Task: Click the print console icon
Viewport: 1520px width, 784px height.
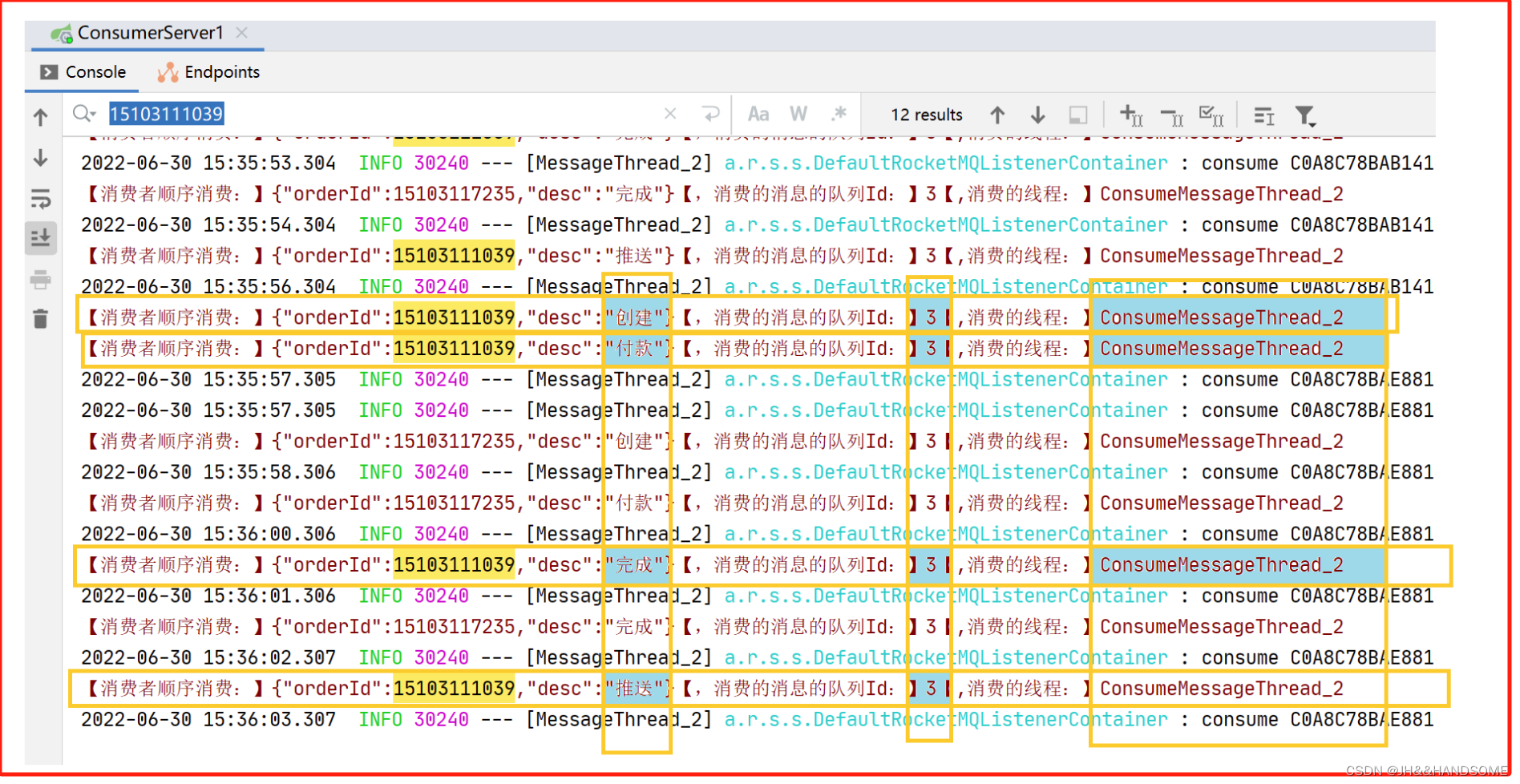Action: [41, 280]
